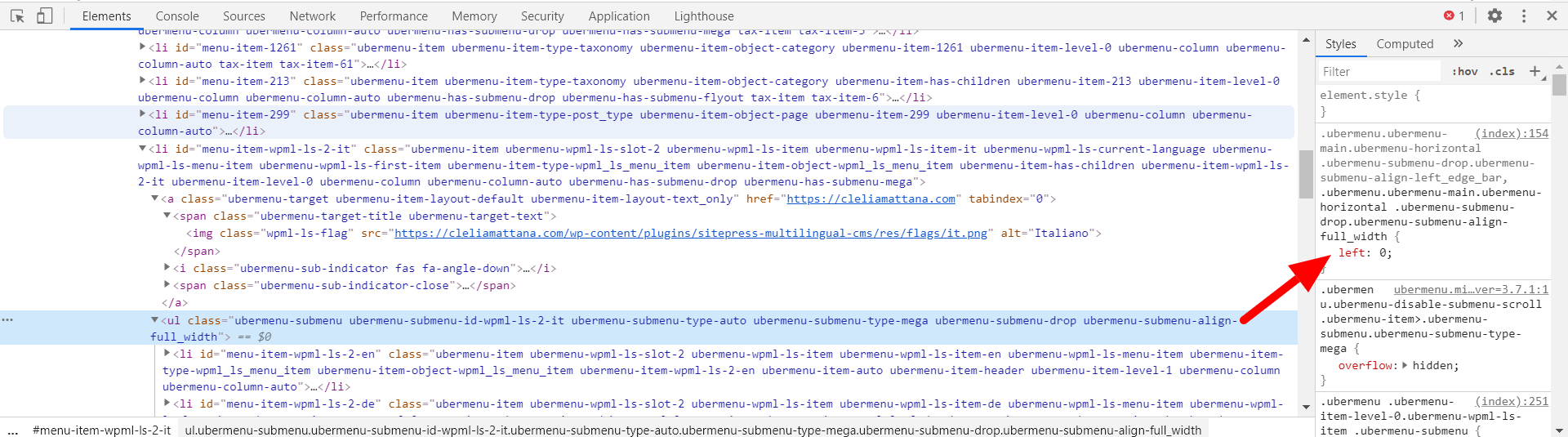Switch to the Elements tab
This screenshot has width=1568, height=437.
(106, 16)
